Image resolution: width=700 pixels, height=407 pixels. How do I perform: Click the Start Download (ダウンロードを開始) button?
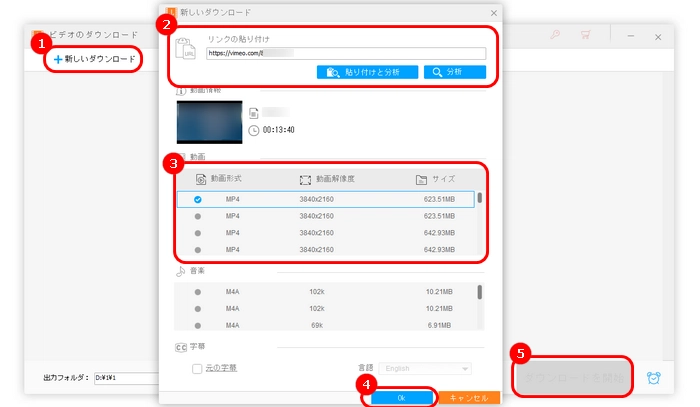click(x=573, y=378)
